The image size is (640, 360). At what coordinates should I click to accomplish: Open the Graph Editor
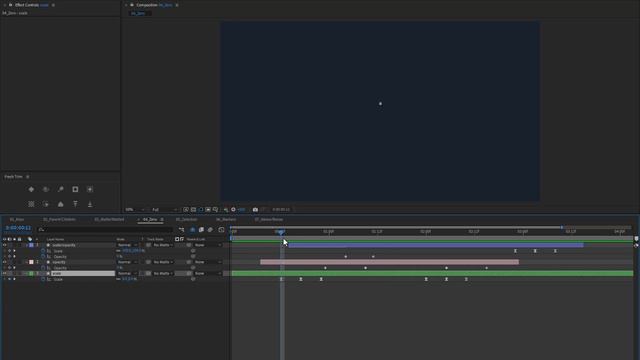point(221,230)
